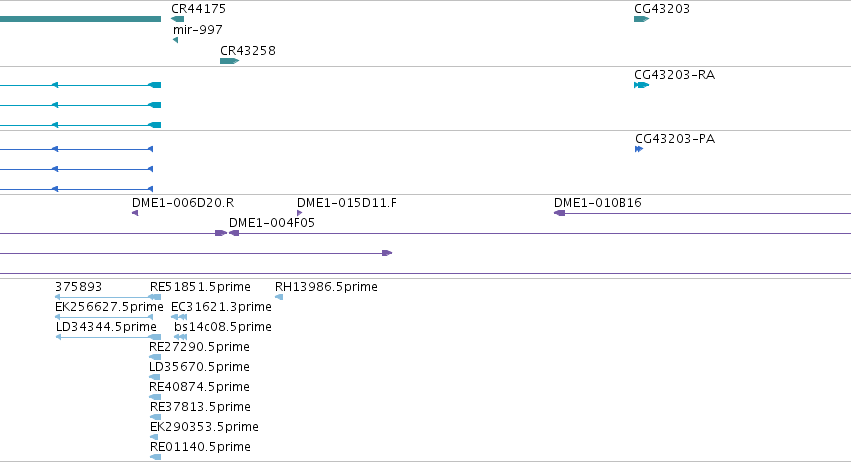Select the DME1-015D11.F arrow marker
The image size is (851, 462).
300,213
